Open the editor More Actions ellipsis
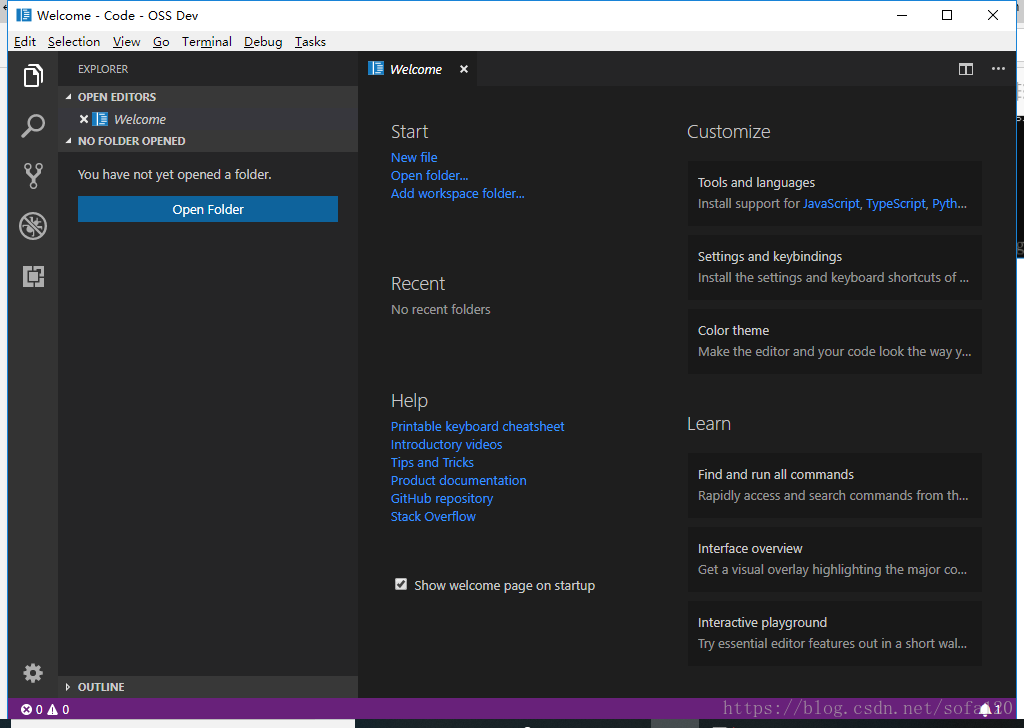This screenshot has height=728, width=1024. click(998, 69)
